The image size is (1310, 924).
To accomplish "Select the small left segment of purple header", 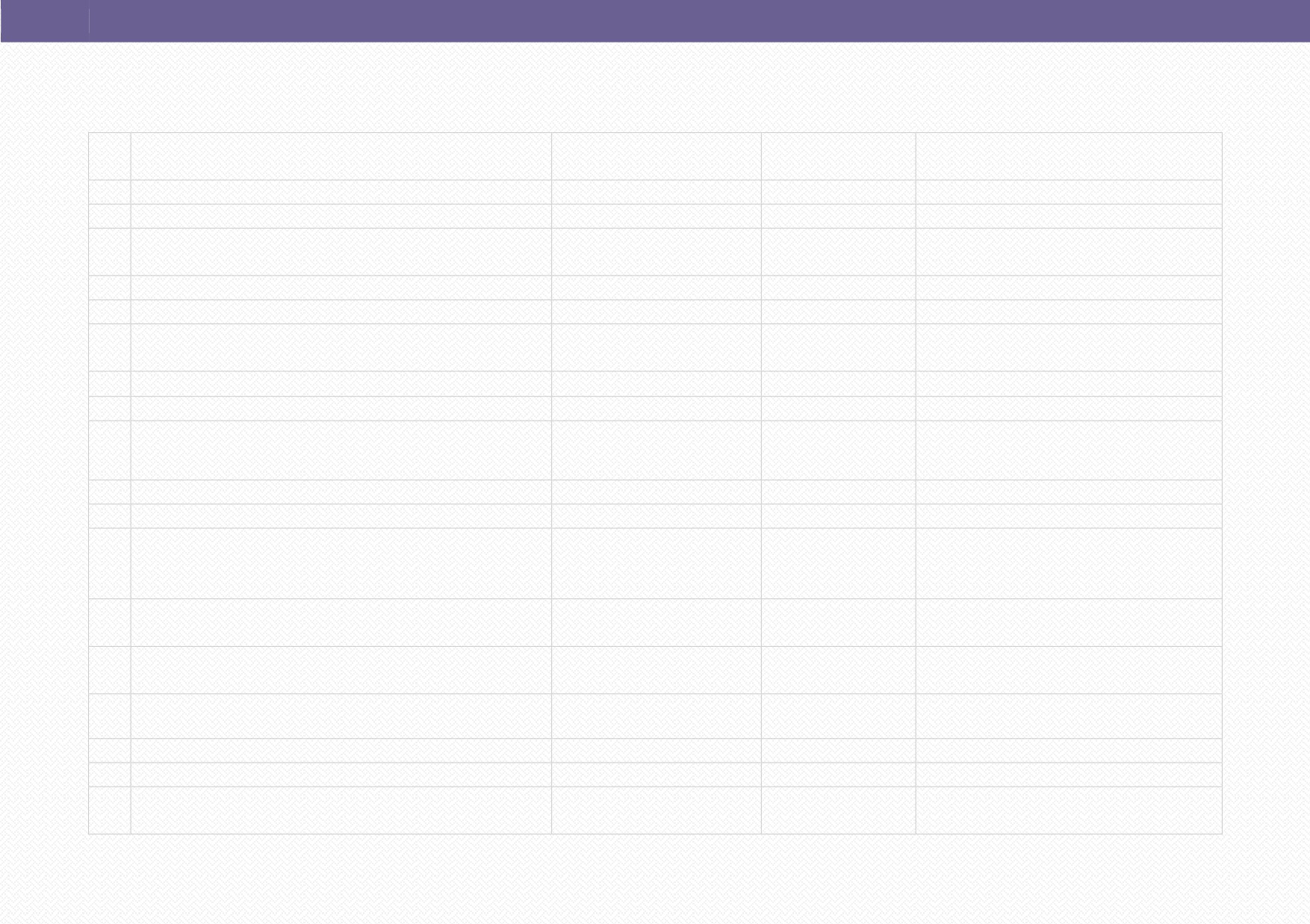I will click(x=45, y=21).
